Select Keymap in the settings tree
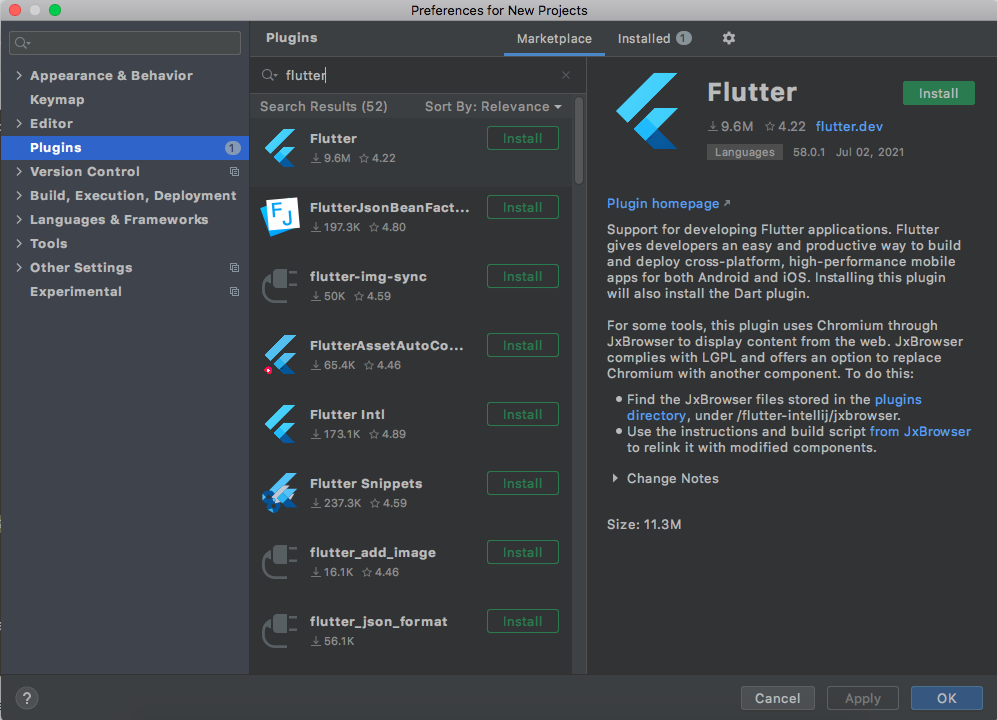 click(125, 100)
